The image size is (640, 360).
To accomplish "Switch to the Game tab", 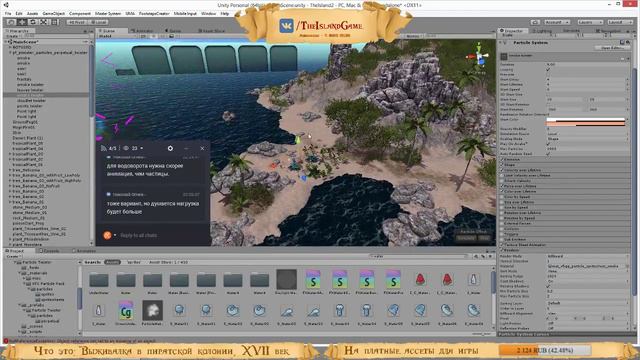I will click(x=173, y=31).
